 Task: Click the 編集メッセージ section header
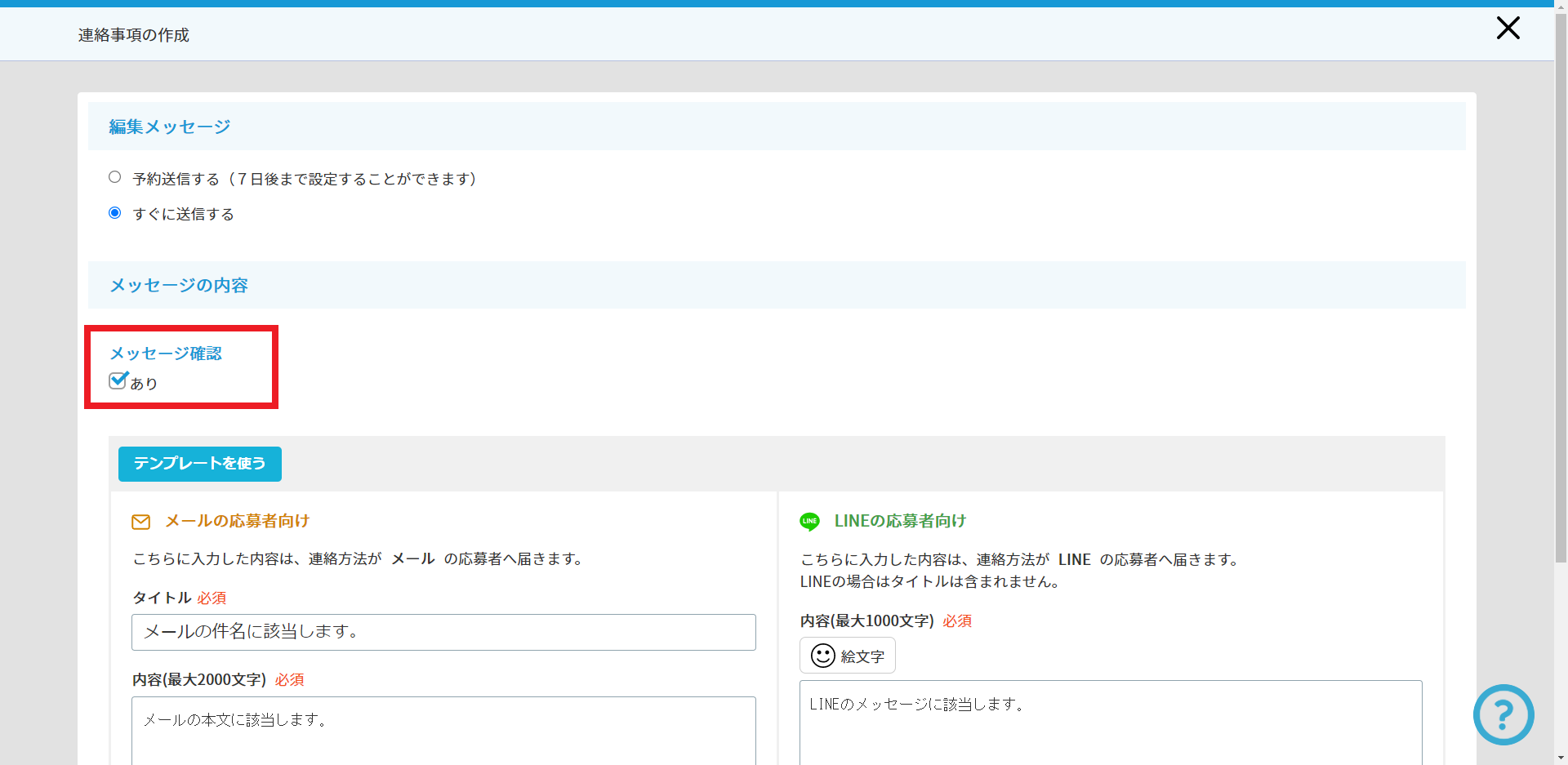point(170,127)
